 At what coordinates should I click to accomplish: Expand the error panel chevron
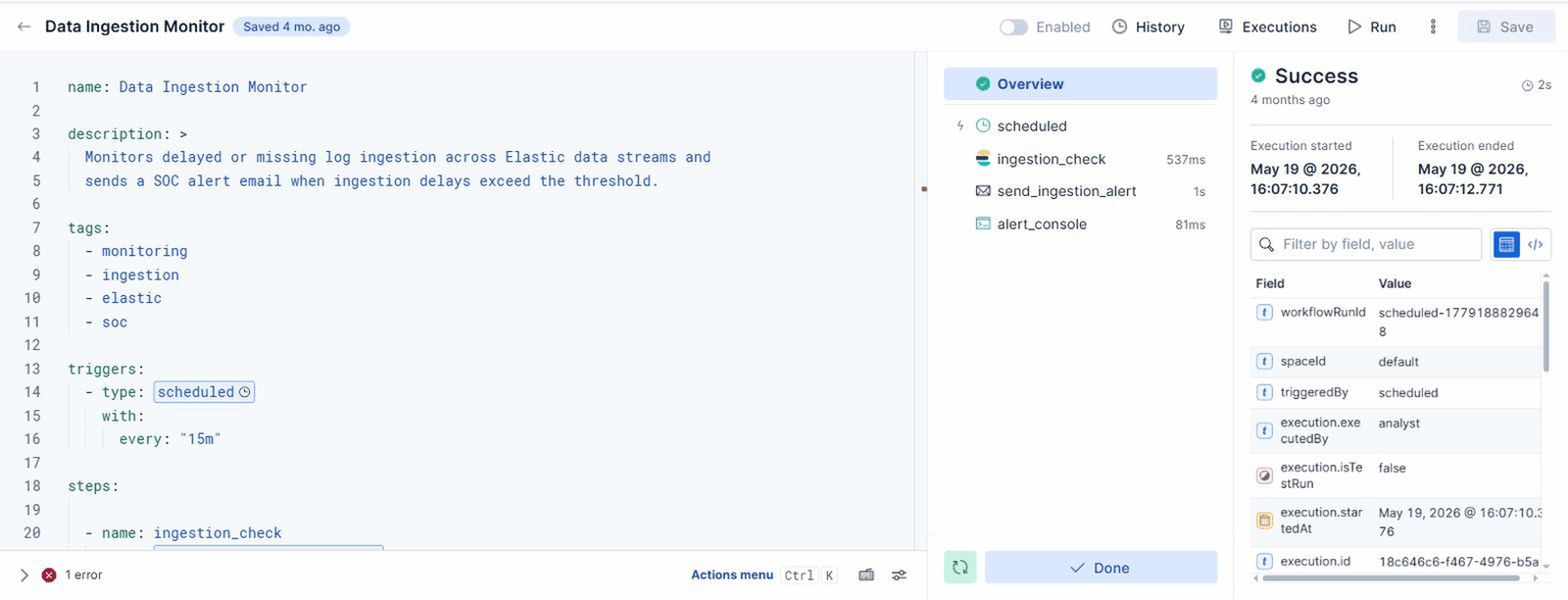tap(24, 575)
